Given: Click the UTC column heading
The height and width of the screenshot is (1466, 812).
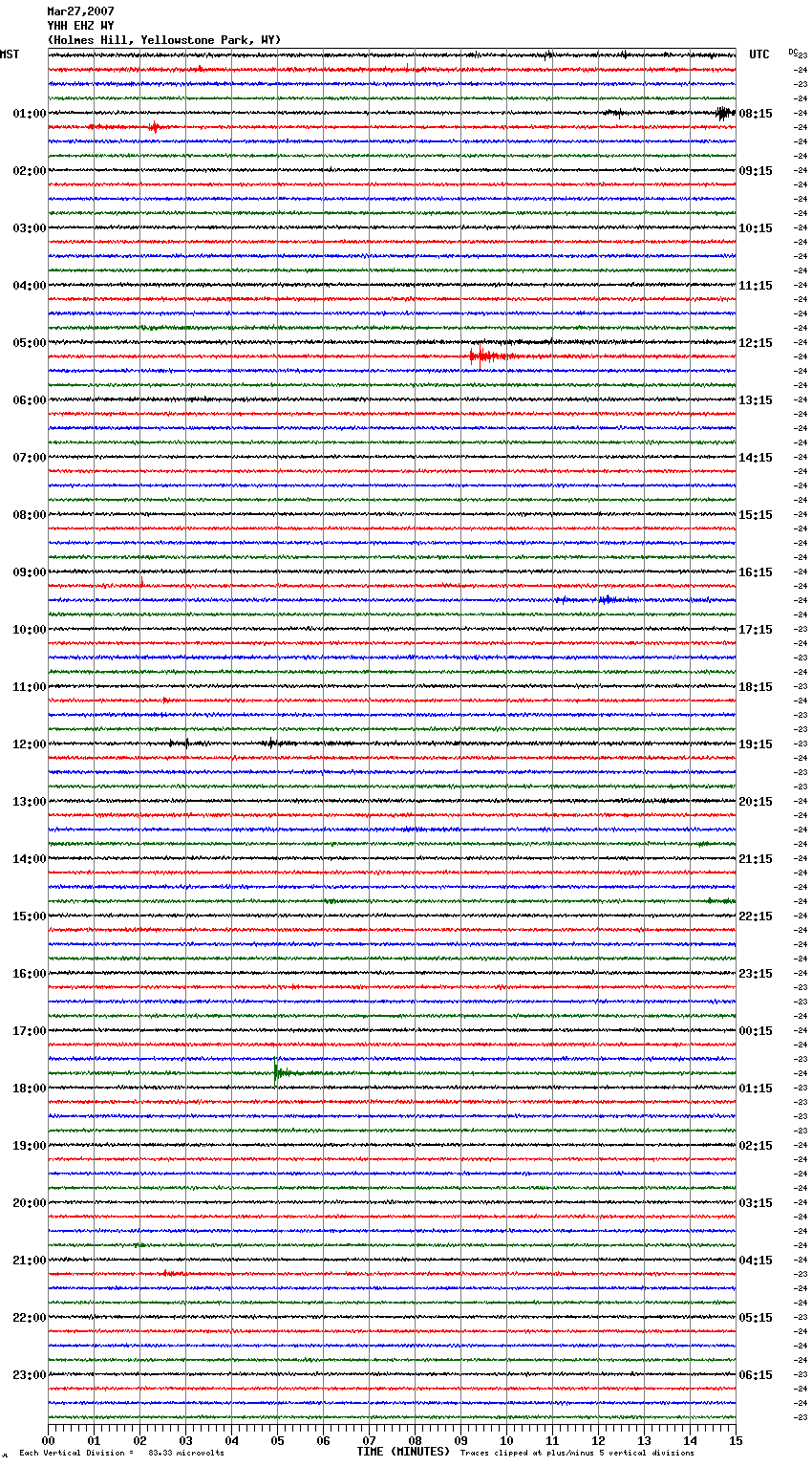Looking at the screenshot, I should pyautogui.click(x=759, y=54).
